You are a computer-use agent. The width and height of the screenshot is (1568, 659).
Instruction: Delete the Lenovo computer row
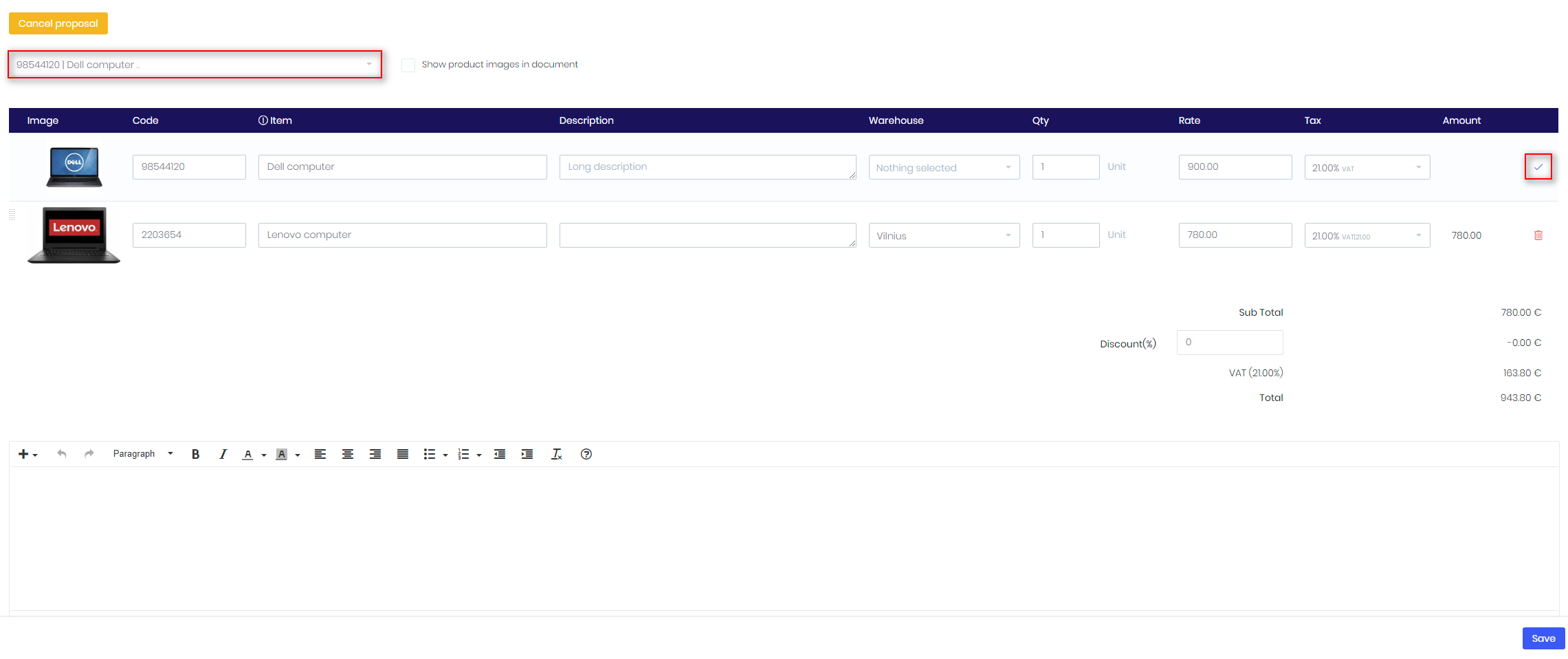1538,235
